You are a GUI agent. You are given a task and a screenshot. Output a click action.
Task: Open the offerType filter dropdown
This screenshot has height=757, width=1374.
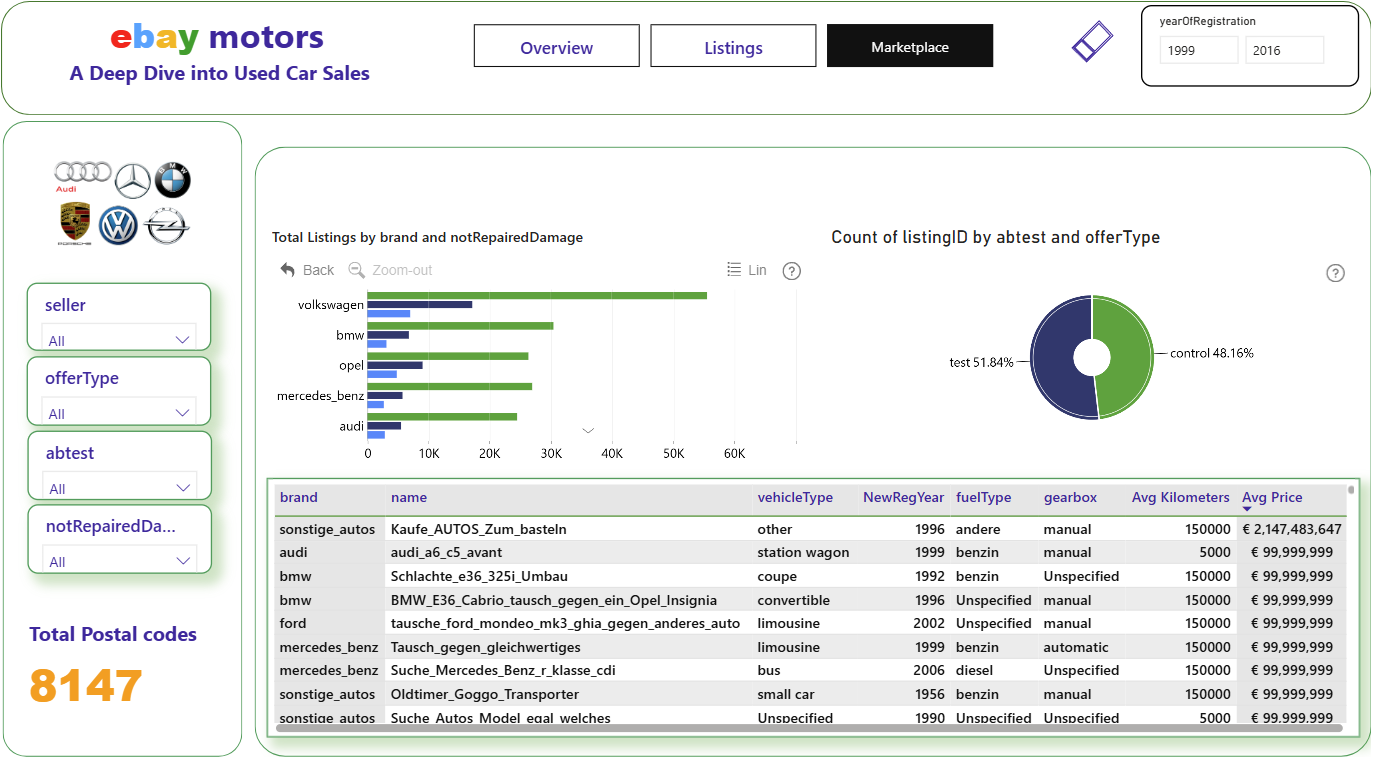pyautogui.click(x=119, y=413)
